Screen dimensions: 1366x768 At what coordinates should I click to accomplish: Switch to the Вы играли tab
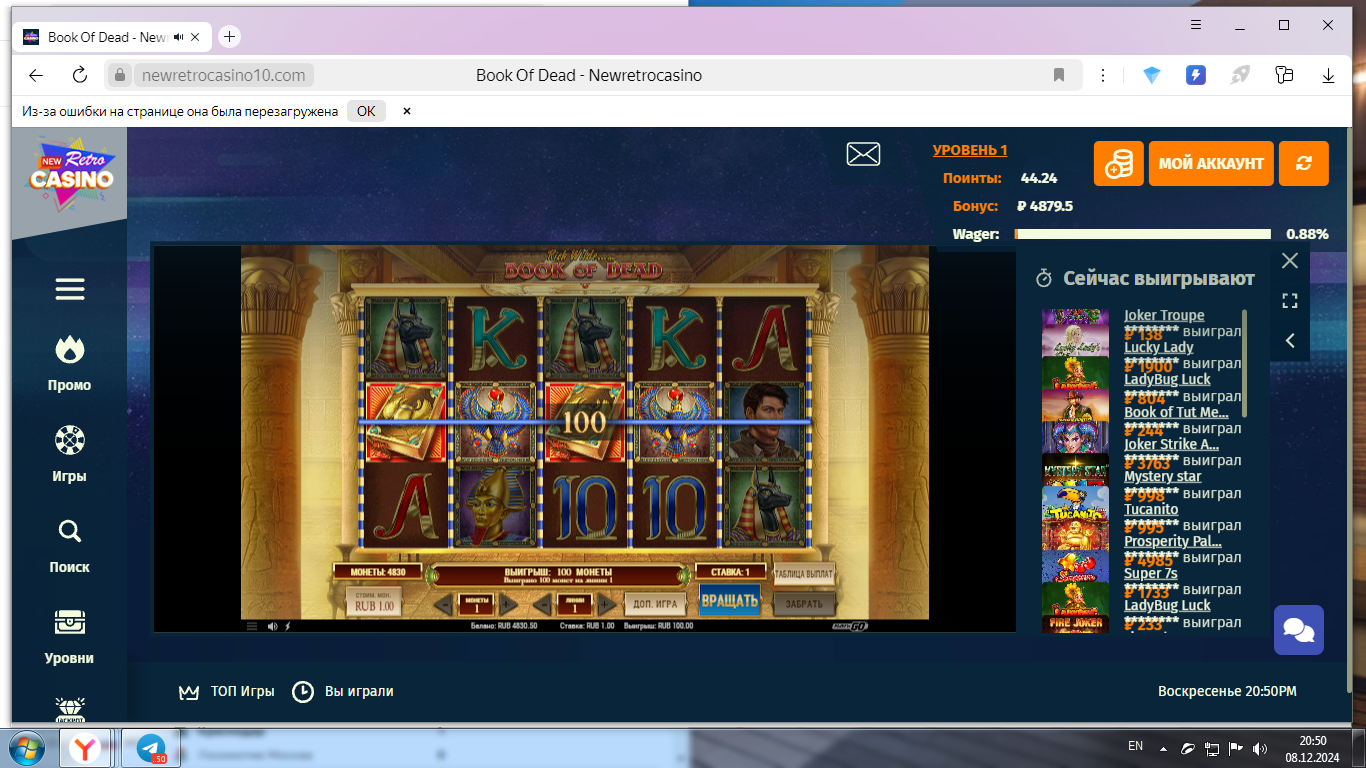pos(342,691)
